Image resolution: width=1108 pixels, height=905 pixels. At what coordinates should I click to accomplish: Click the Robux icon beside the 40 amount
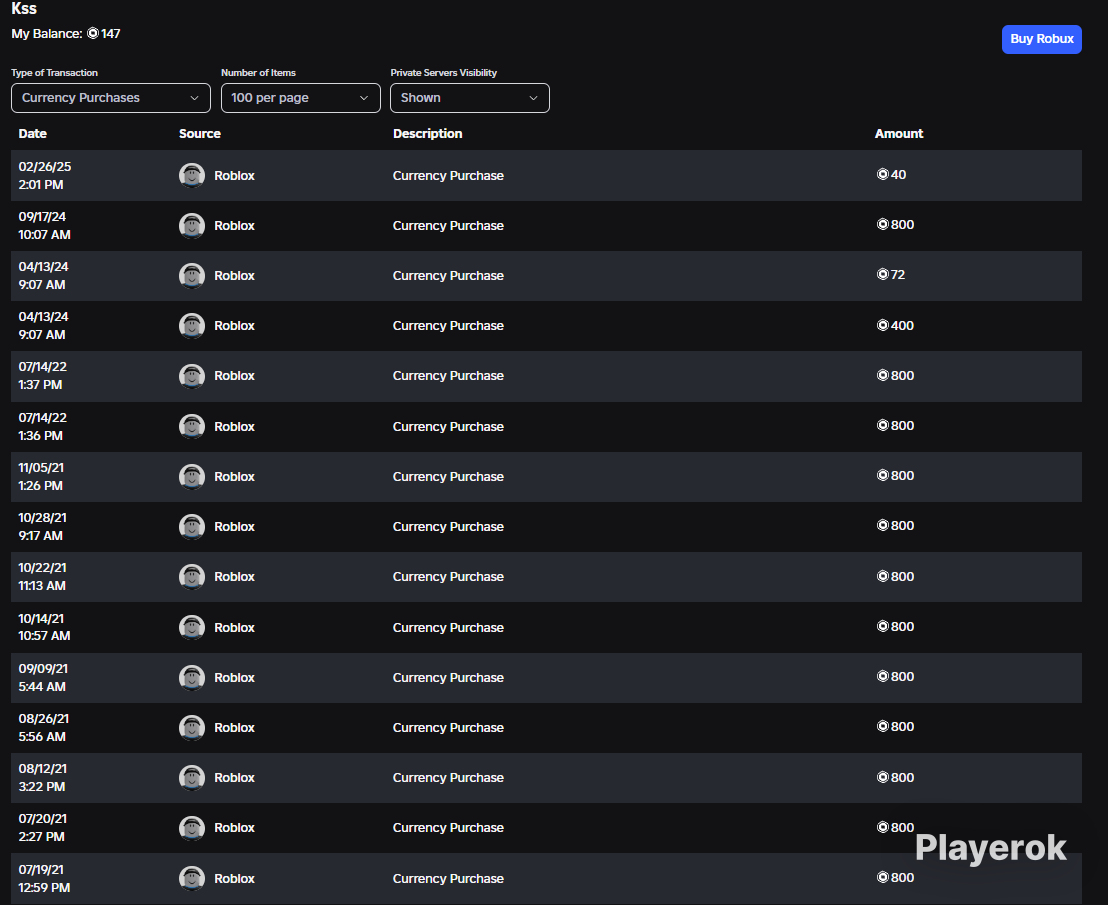click(x=882, y=175)
